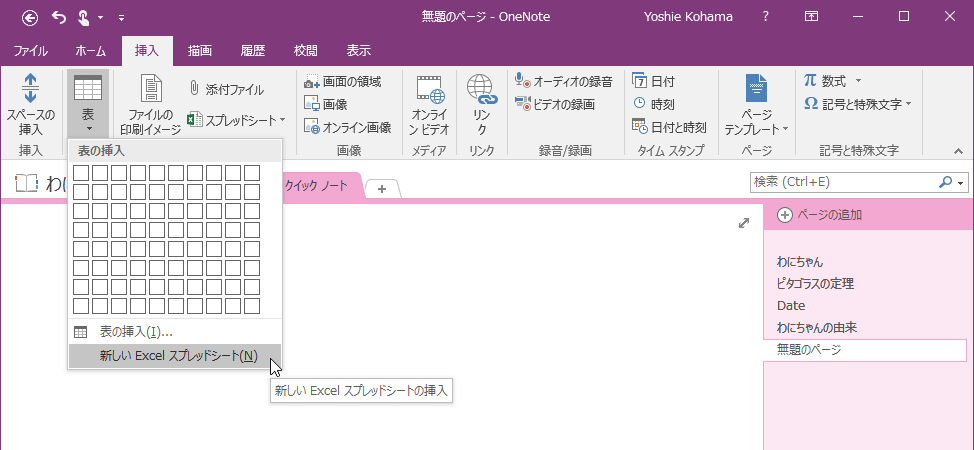
Task: Start ビデオの録画
Action: coord(555,104)
